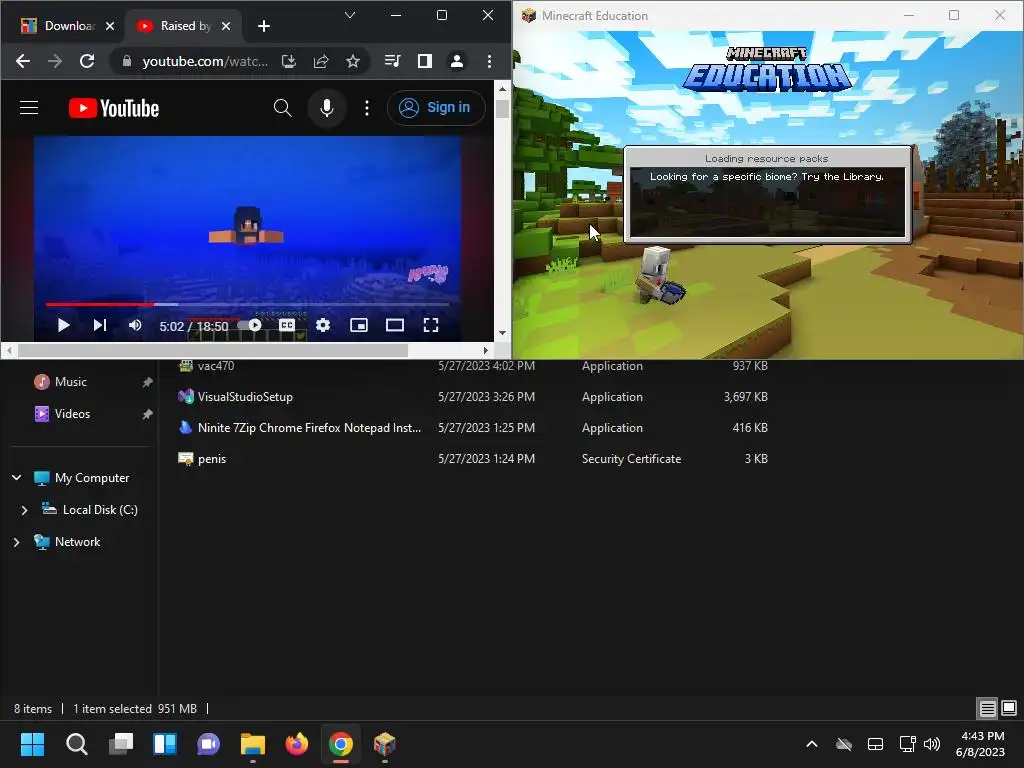Open Chat app on taskbar
1024x768 pixels.
click(209, 744)
